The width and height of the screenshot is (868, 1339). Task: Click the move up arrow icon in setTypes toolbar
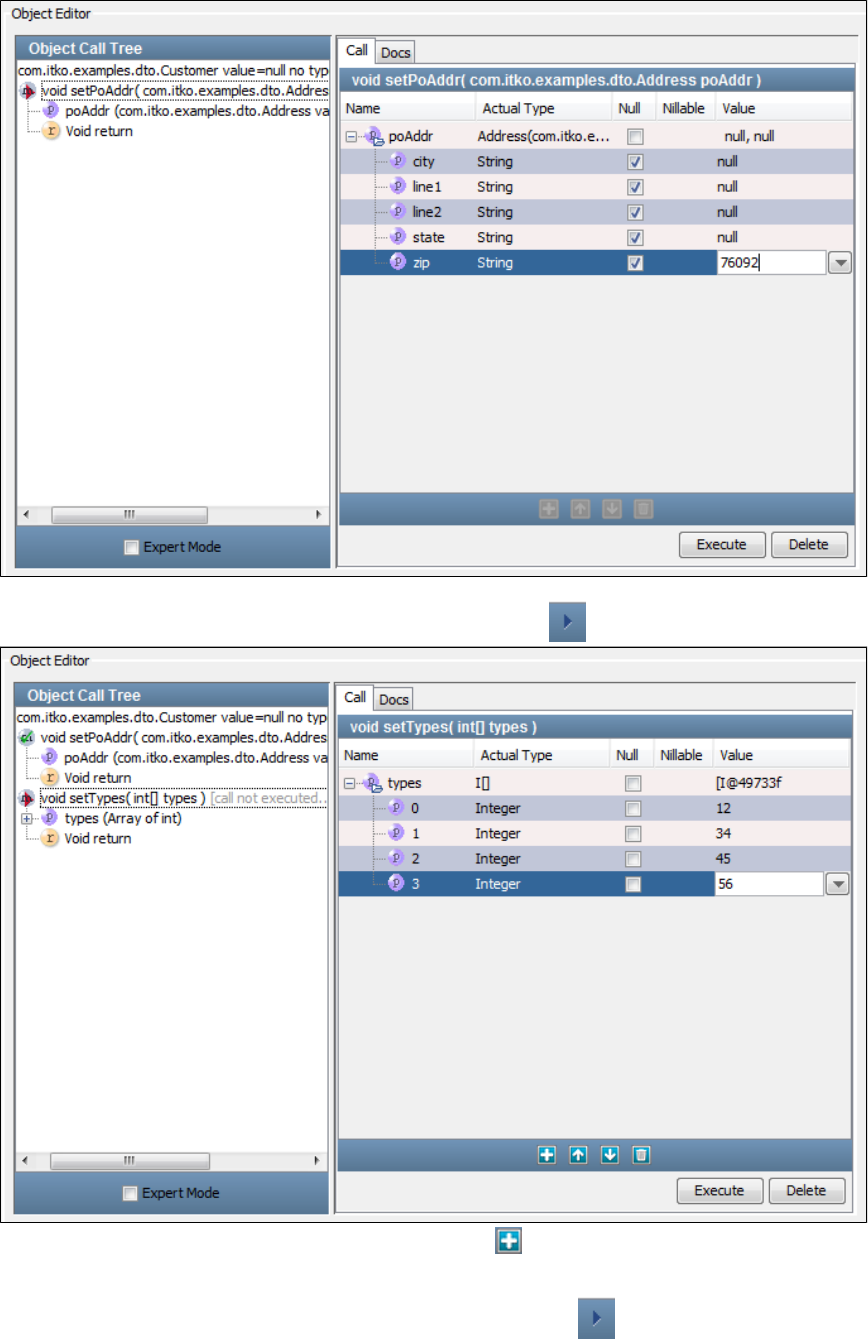[578, 1155]
